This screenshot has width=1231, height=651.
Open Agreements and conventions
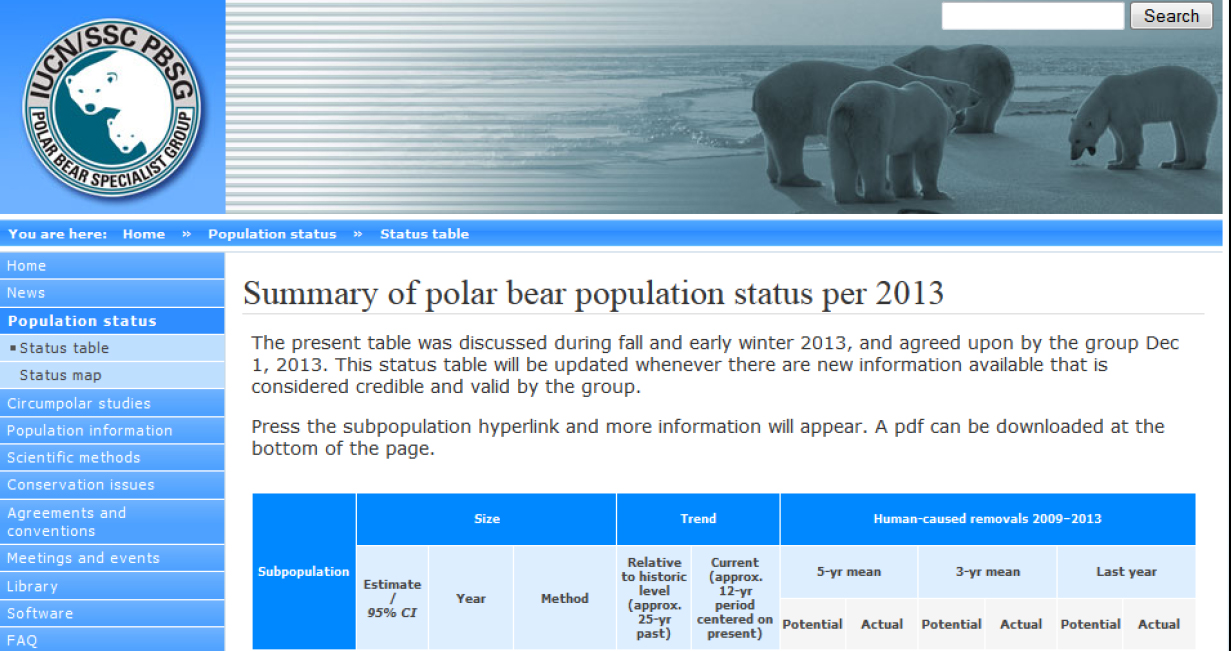point(67,521)
